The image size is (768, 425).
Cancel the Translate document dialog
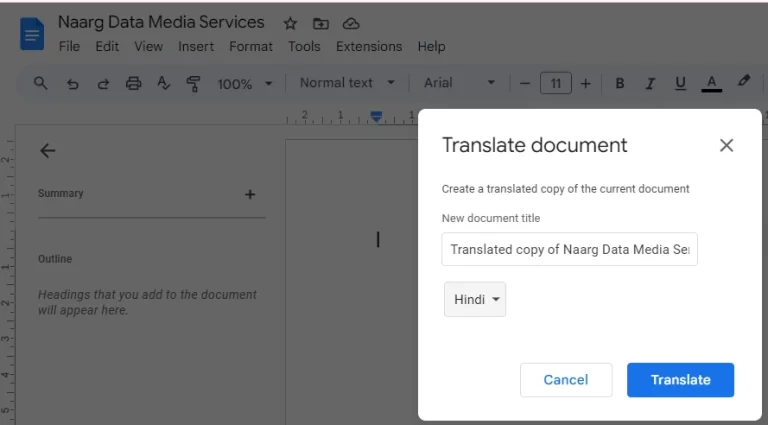click(x=565, y=380)
